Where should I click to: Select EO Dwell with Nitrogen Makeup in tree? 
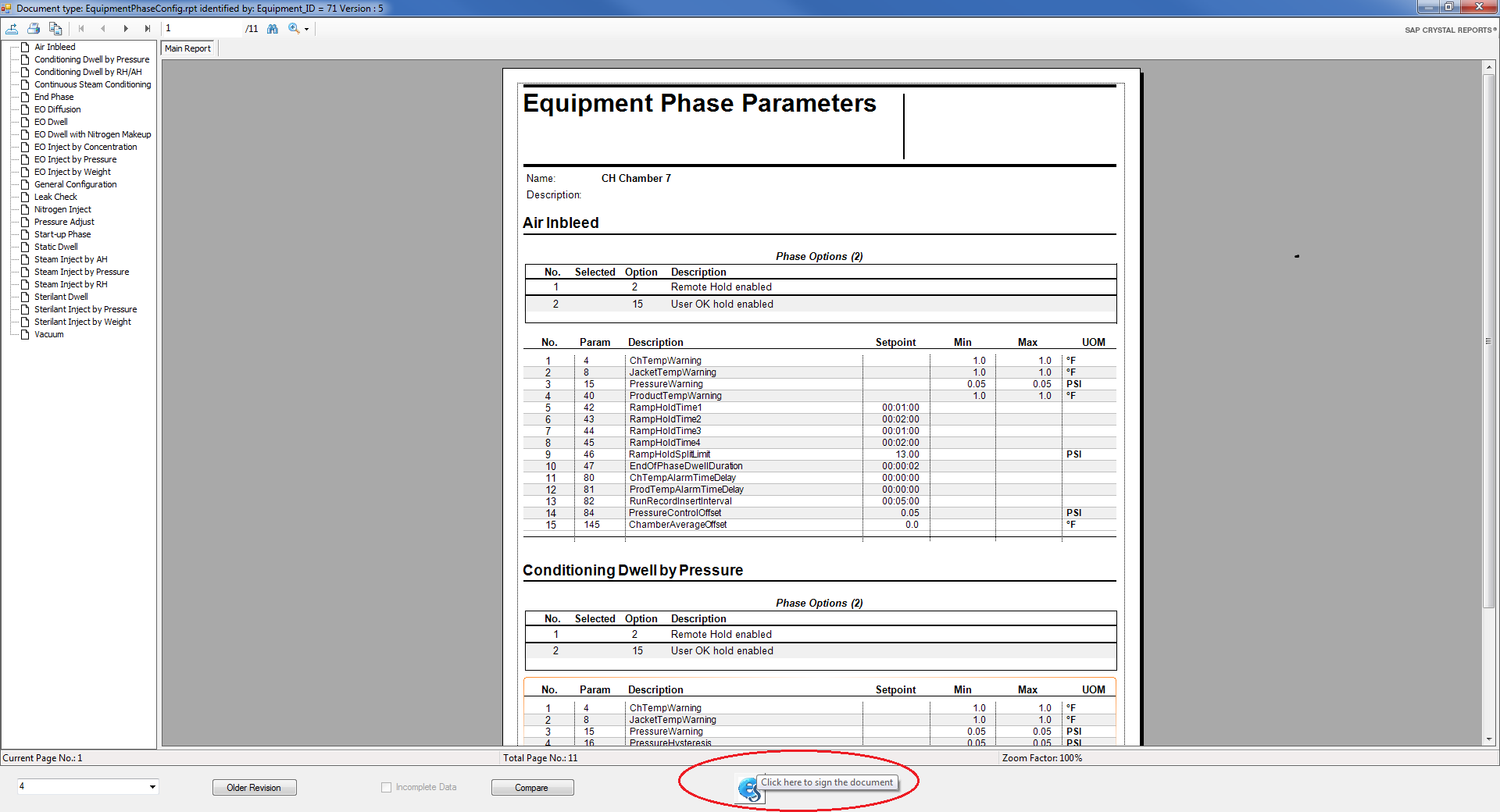coord(92,134)
